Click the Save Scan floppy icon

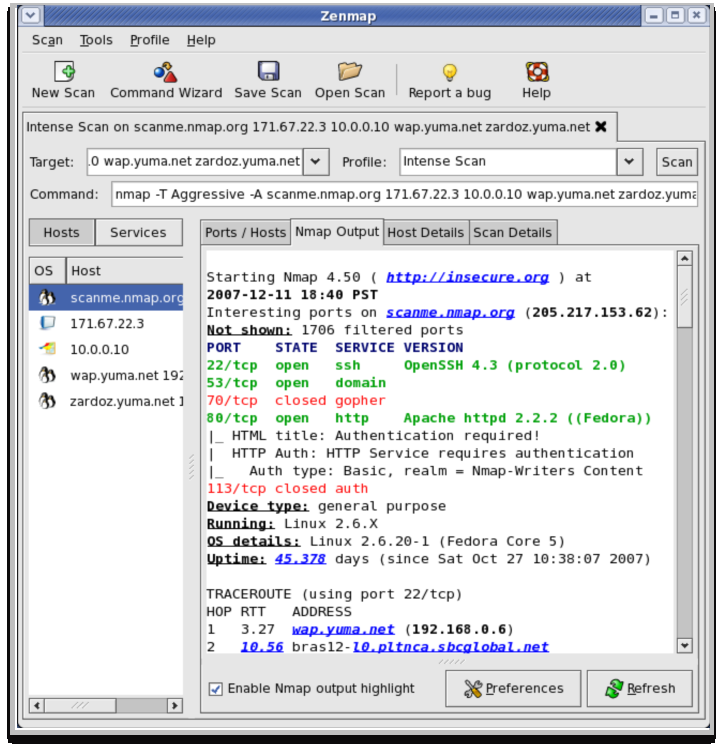coord(268,71)
